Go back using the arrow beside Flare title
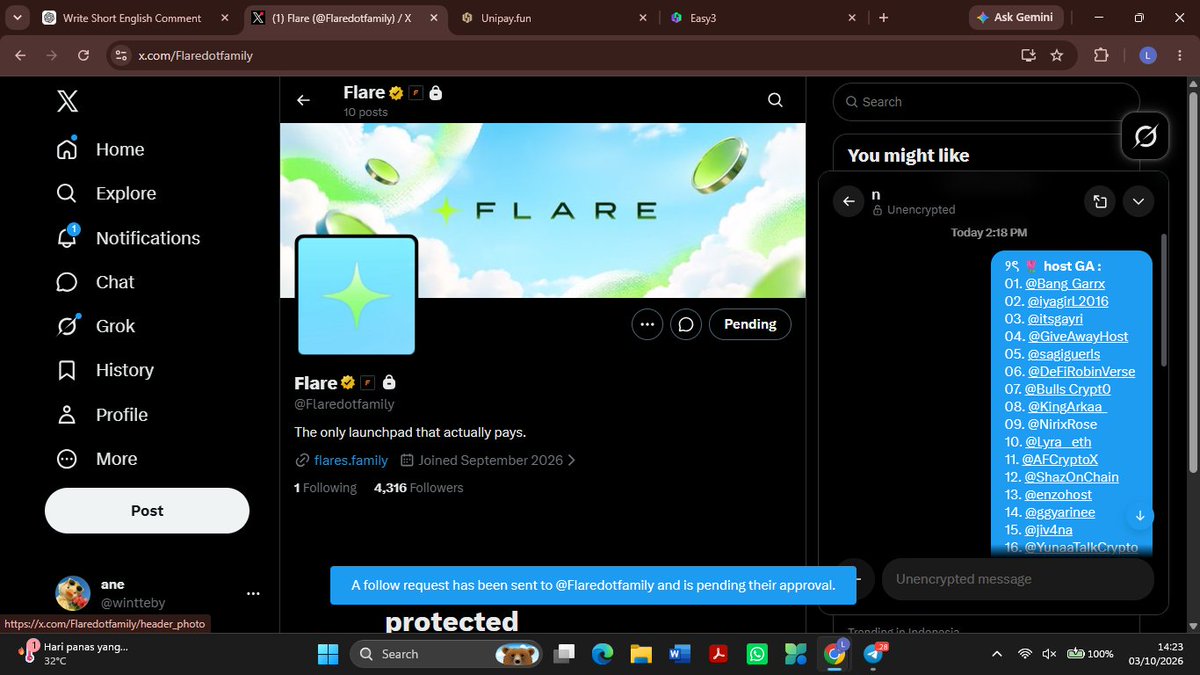 [x=303, y=100]
